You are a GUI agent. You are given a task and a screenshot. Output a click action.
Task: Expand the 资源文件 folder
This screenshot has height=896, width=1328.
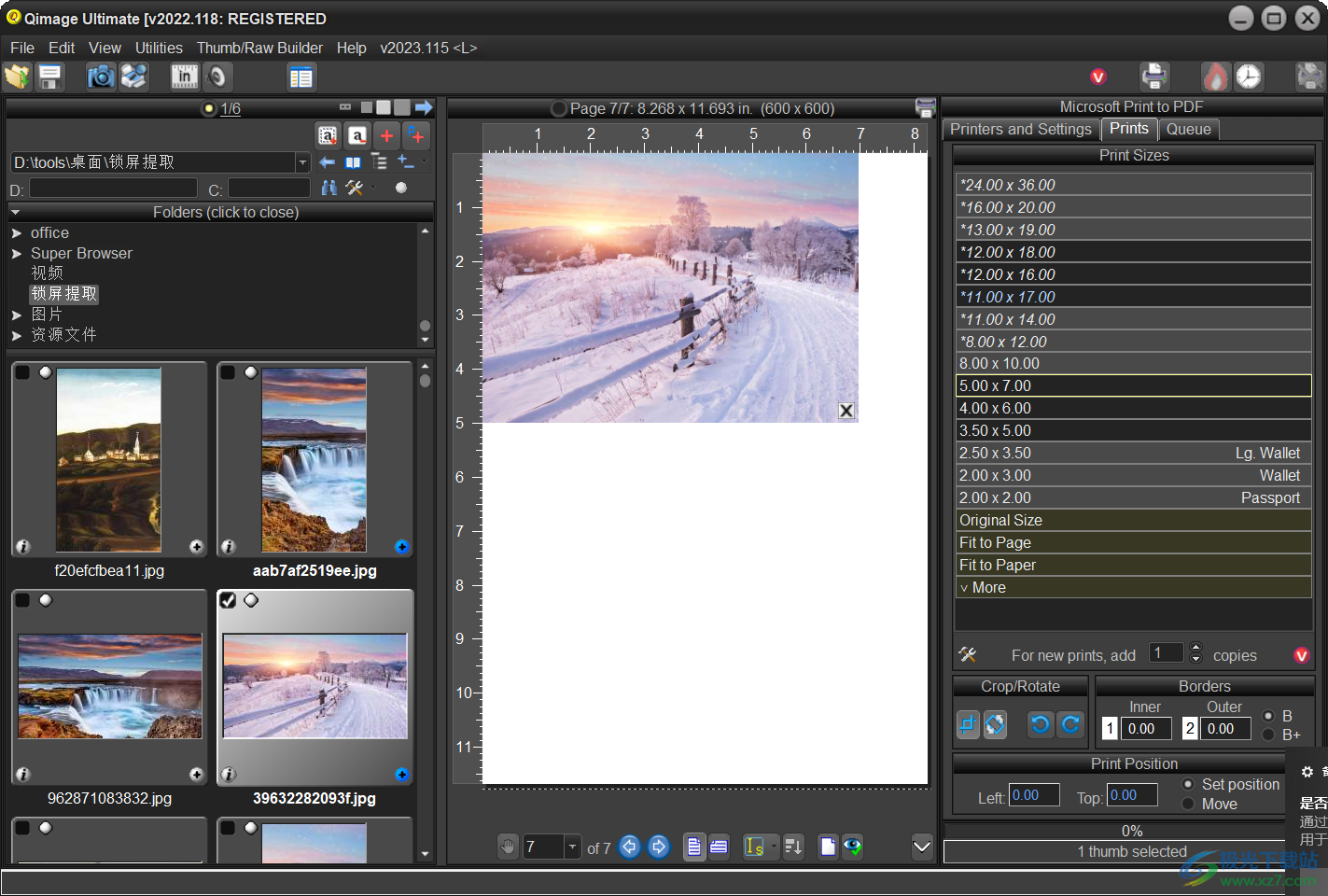pos(17,336)
